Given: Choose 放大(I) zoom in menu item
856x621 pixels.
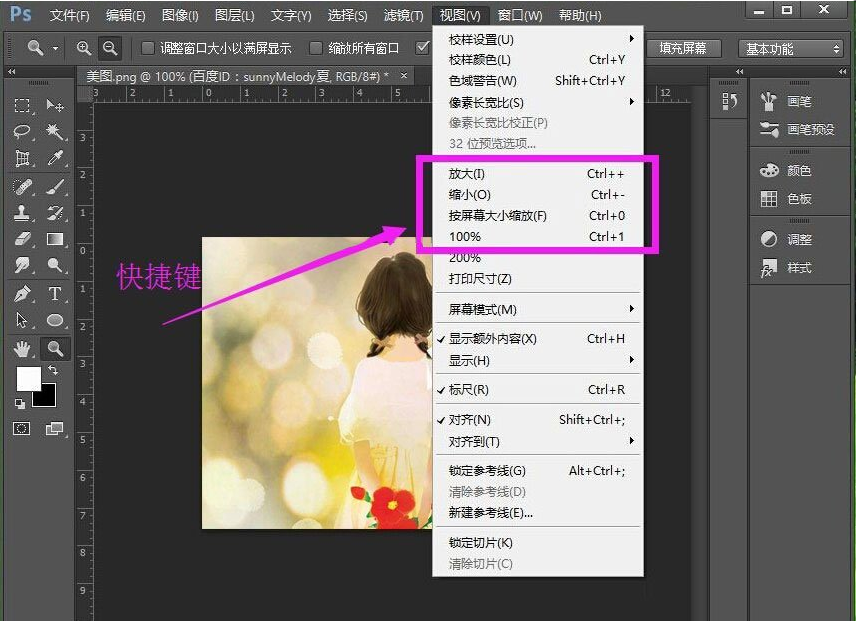Looking at the screenshot, I should tap(538, 174).
